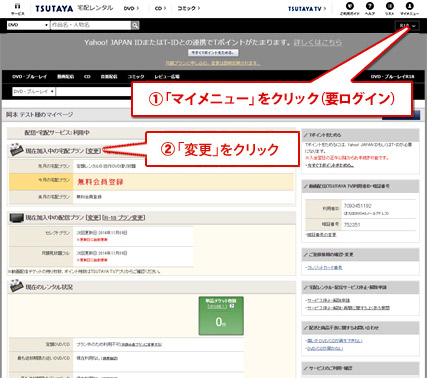Select the コミック tab in black navbar
The image size is (427, 378).
pyautogui.click(x=136, y=77)
